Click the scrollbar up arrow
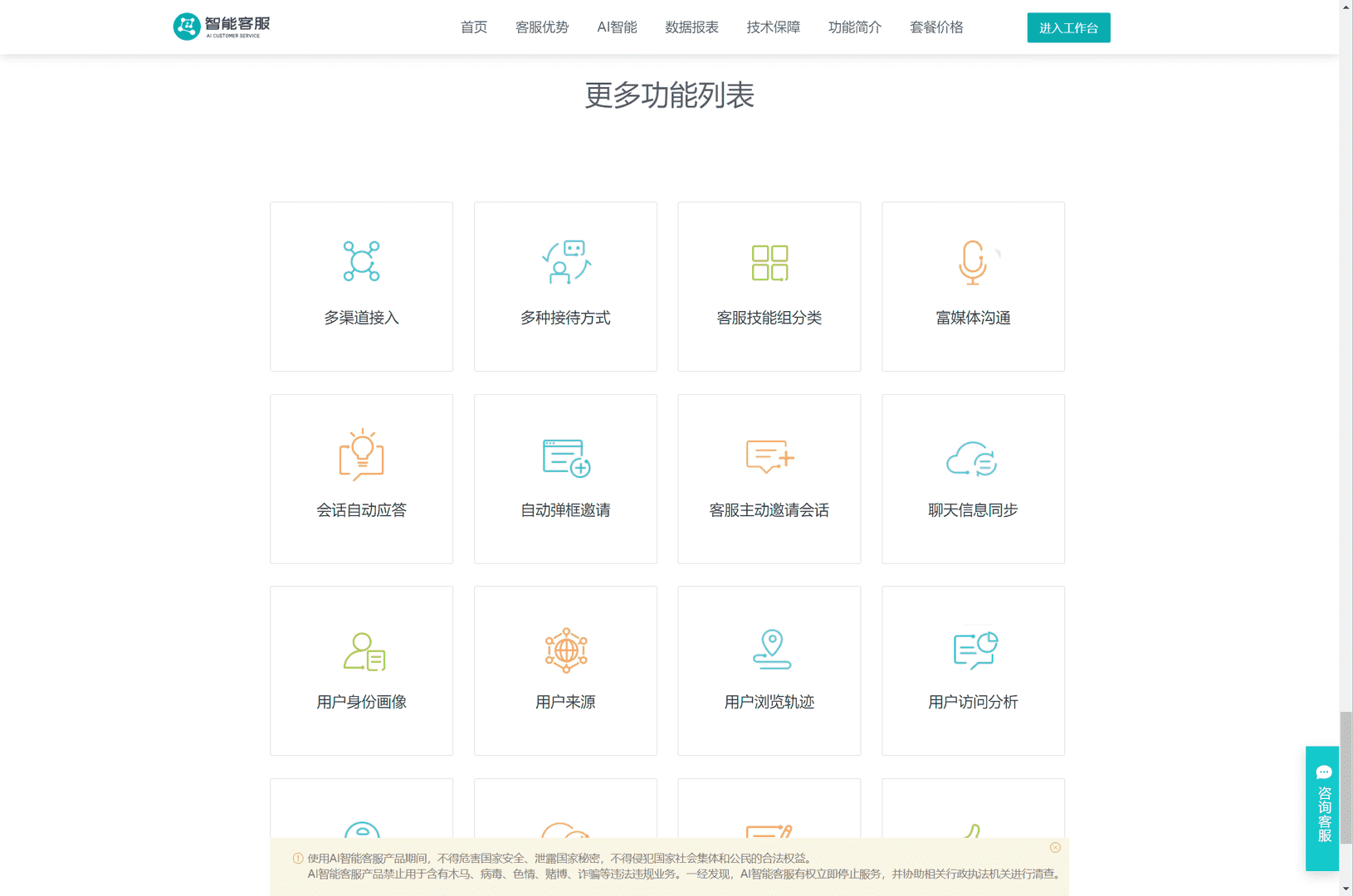 tap(1346, 7)
